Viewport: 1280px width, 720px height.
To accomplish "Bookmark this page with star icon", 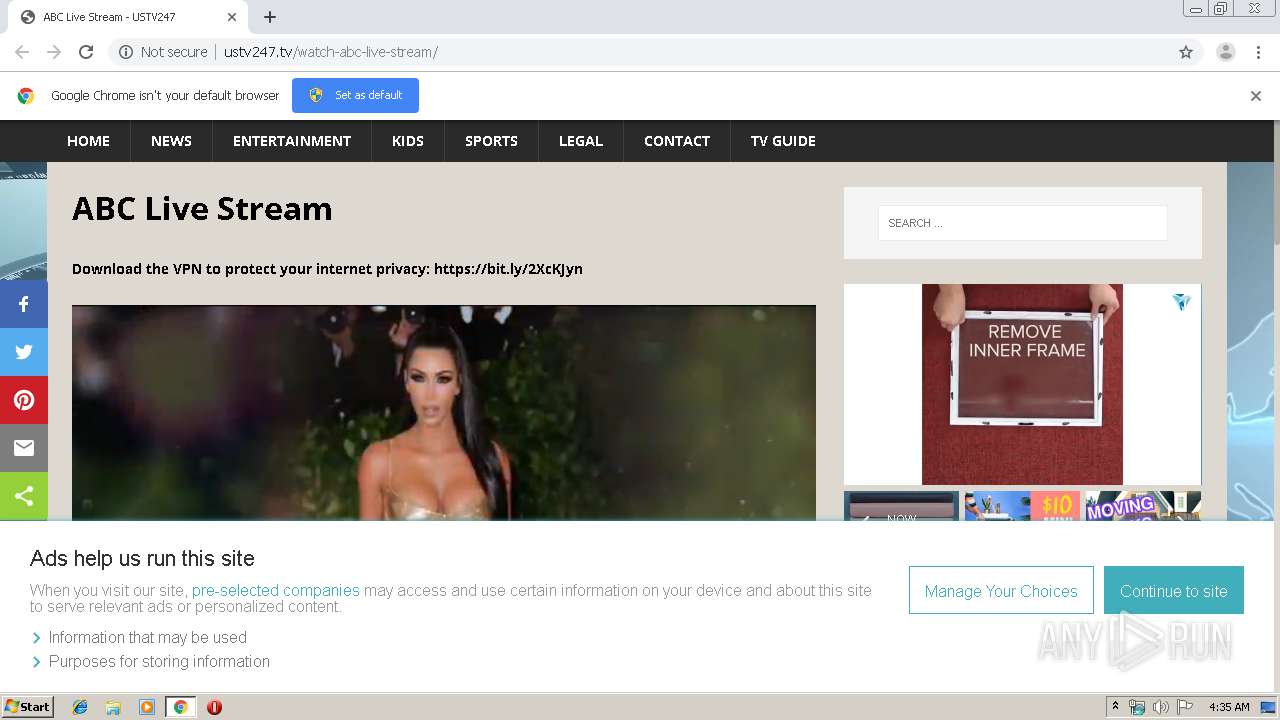I will 1186,52.
